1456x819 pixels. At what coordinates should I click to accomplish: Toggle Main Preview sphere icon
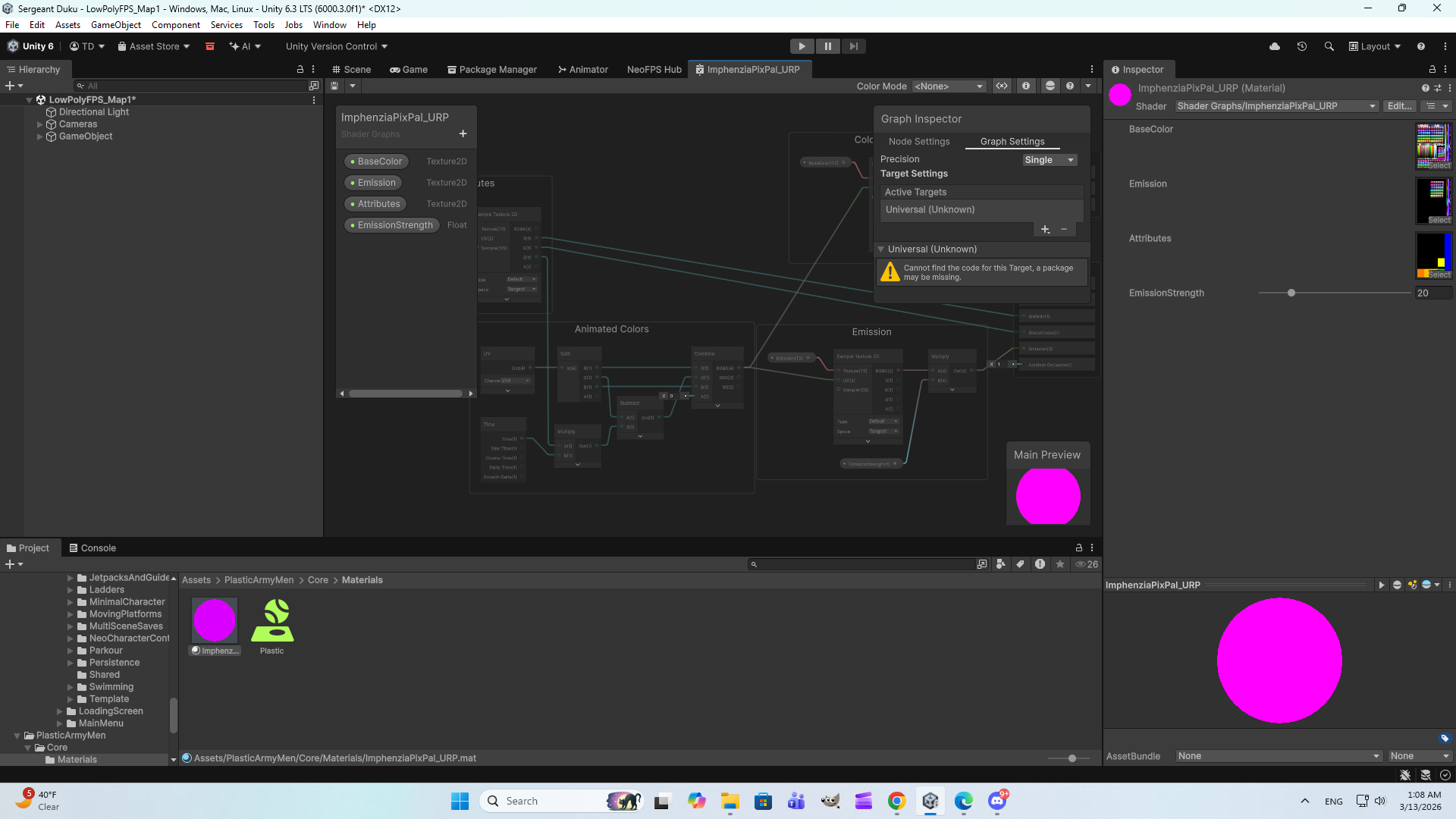pyautogui.click(x=1050, y=86)
